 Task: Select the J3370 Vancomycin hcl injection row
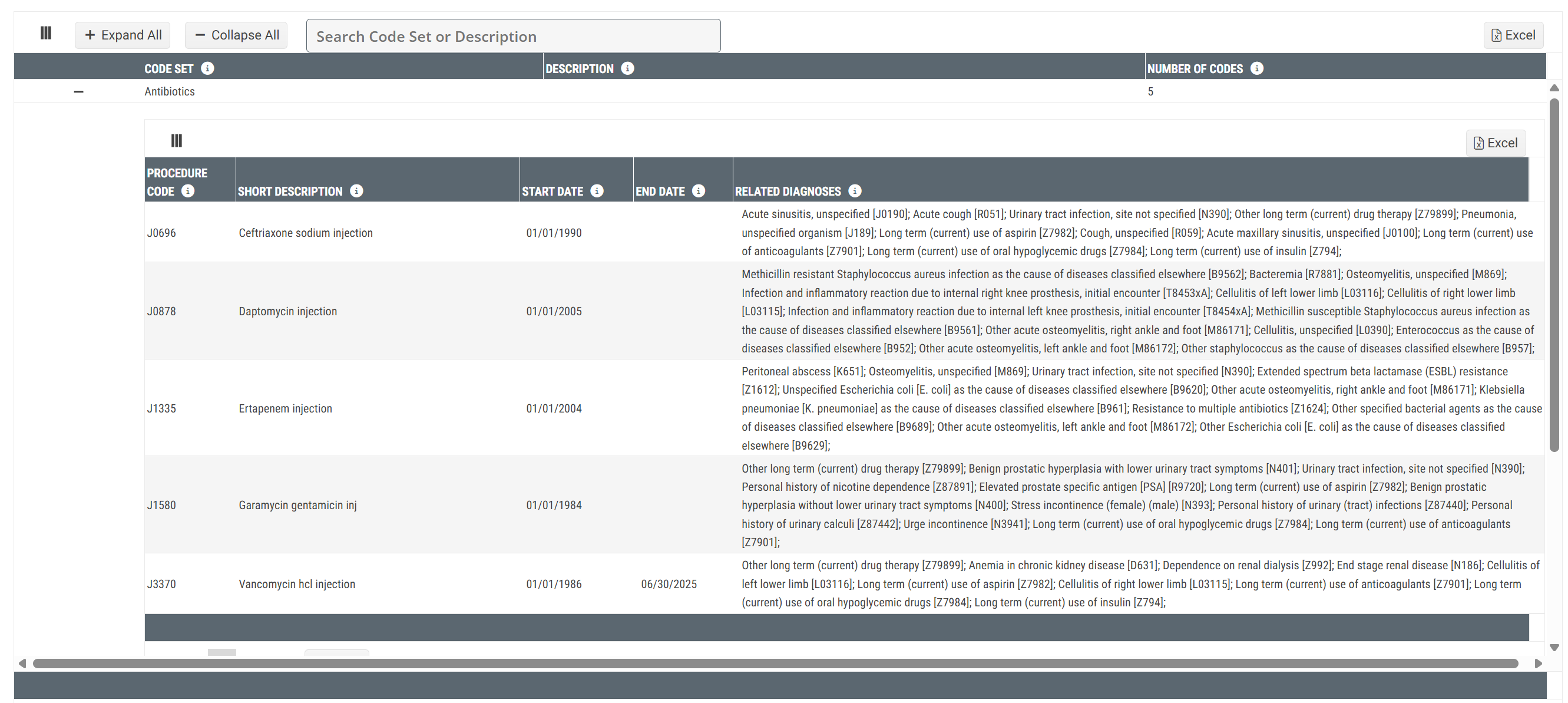(x=297, y=584)
